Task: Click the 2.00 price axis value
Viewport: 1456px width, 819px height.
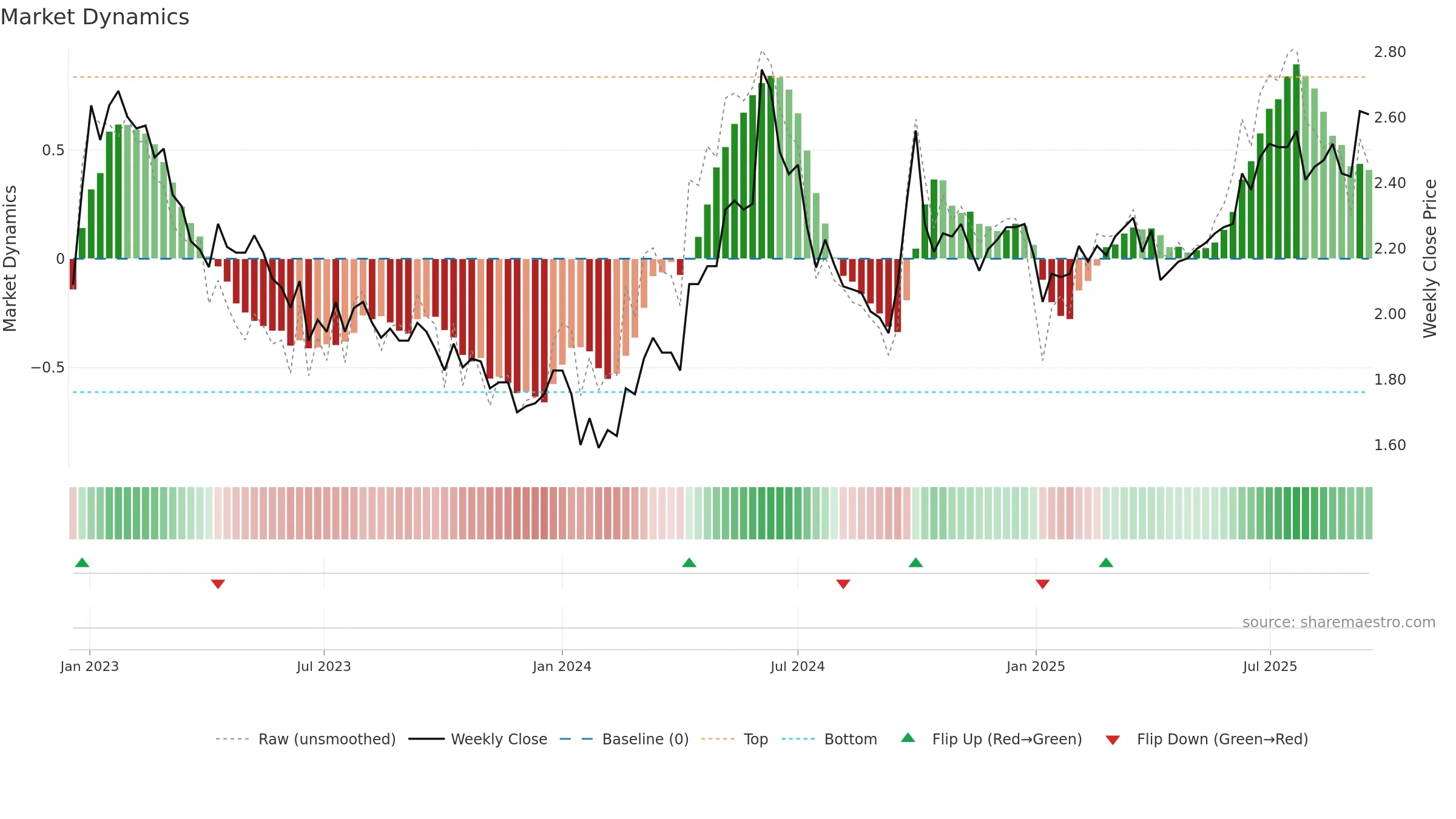Action: click(1390, 314)
